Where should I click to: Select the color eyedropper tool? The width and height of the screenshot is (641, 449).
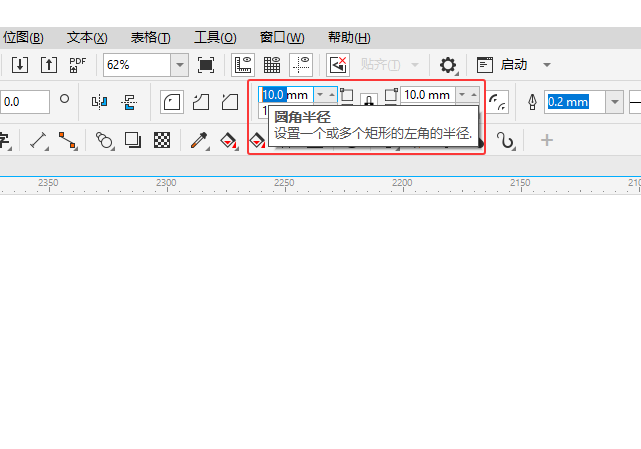199,140
